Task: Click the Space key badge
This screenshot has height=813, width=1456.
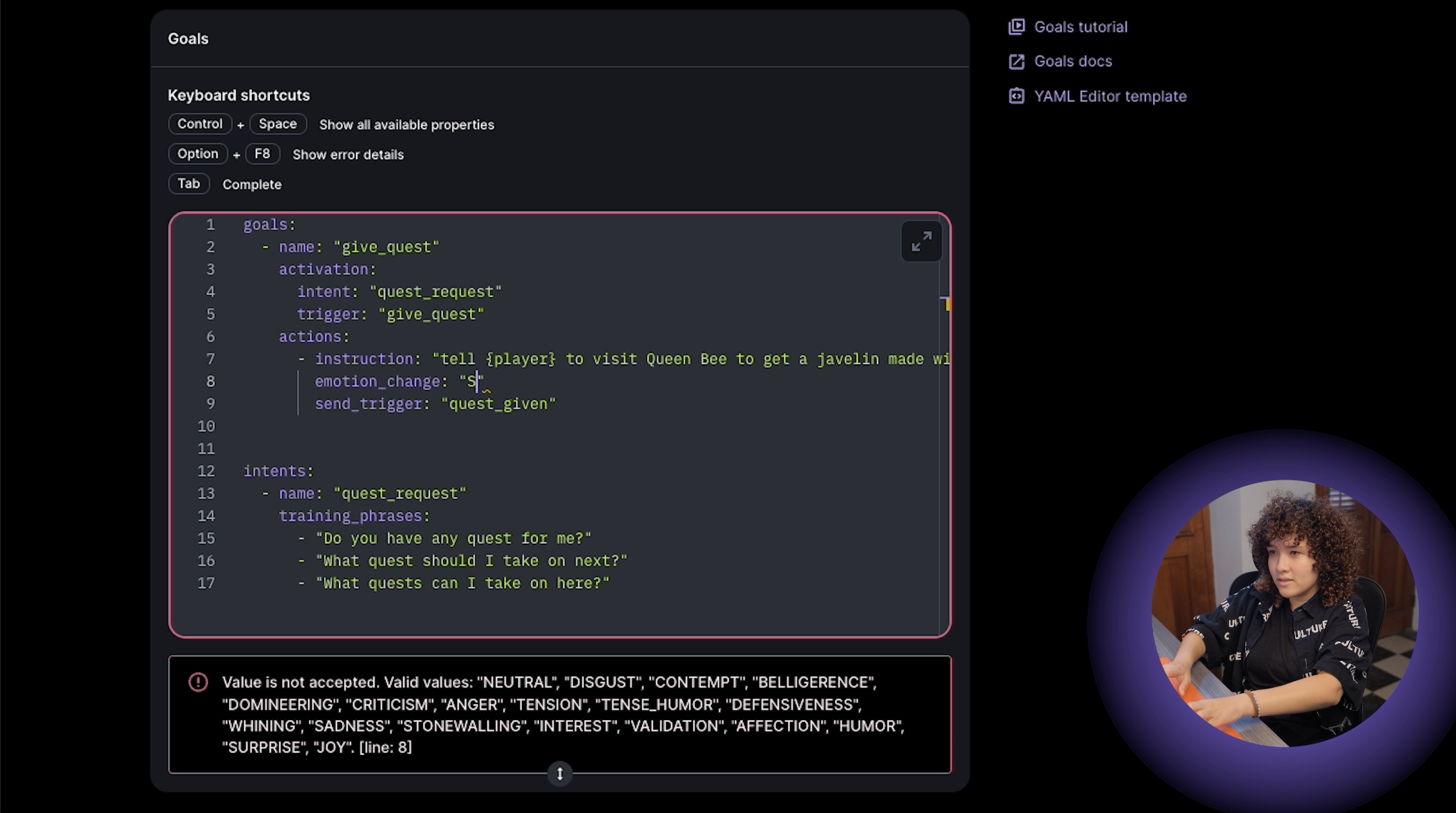Action: [x=277, y=123]
